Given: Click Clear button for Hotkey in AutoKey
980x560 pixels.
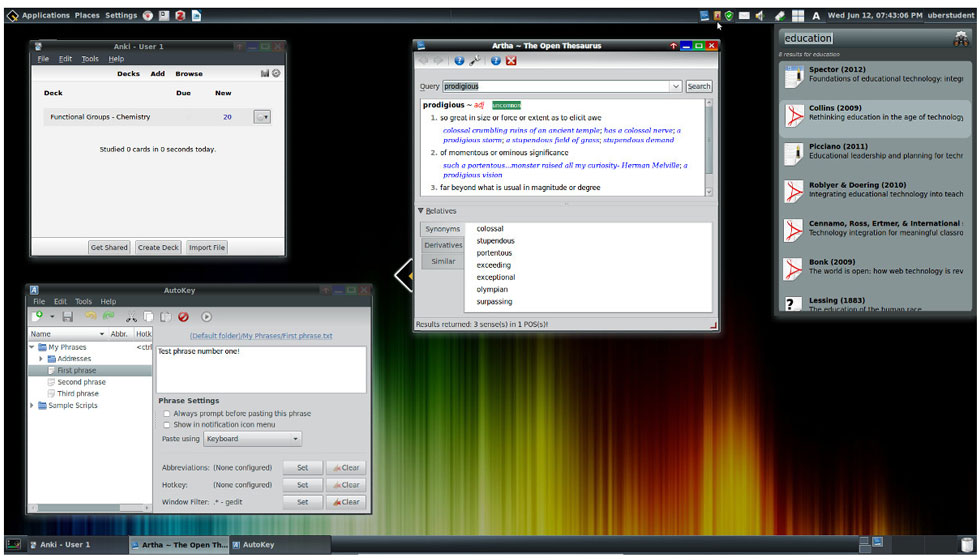Looking at the screenshot, I should [x=346, y=484].
